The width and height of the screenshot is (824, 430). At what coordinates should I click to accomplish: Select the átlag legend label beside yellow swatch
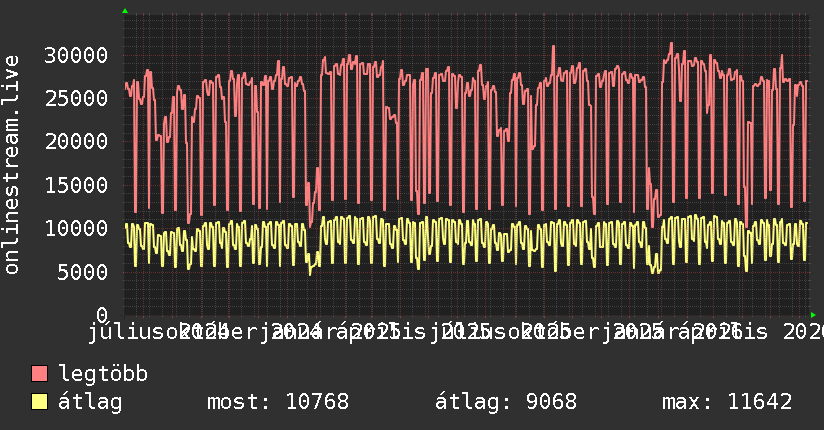[90, 402]
